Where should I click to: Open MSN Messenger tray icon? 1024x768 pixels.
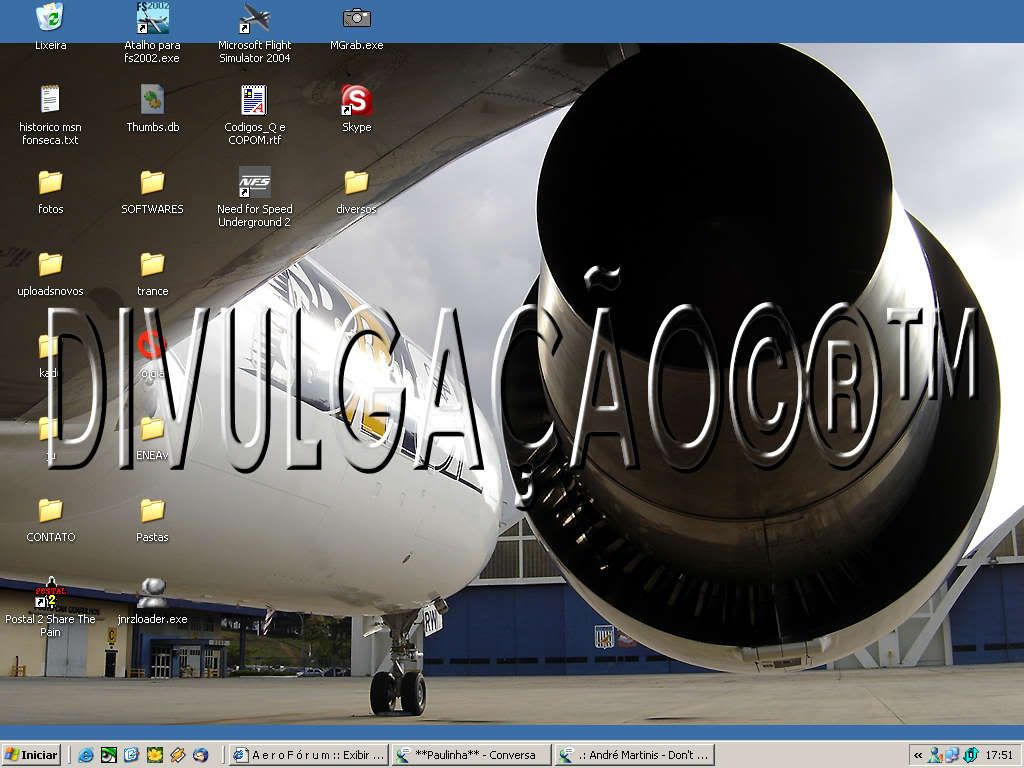click(935, 755)
